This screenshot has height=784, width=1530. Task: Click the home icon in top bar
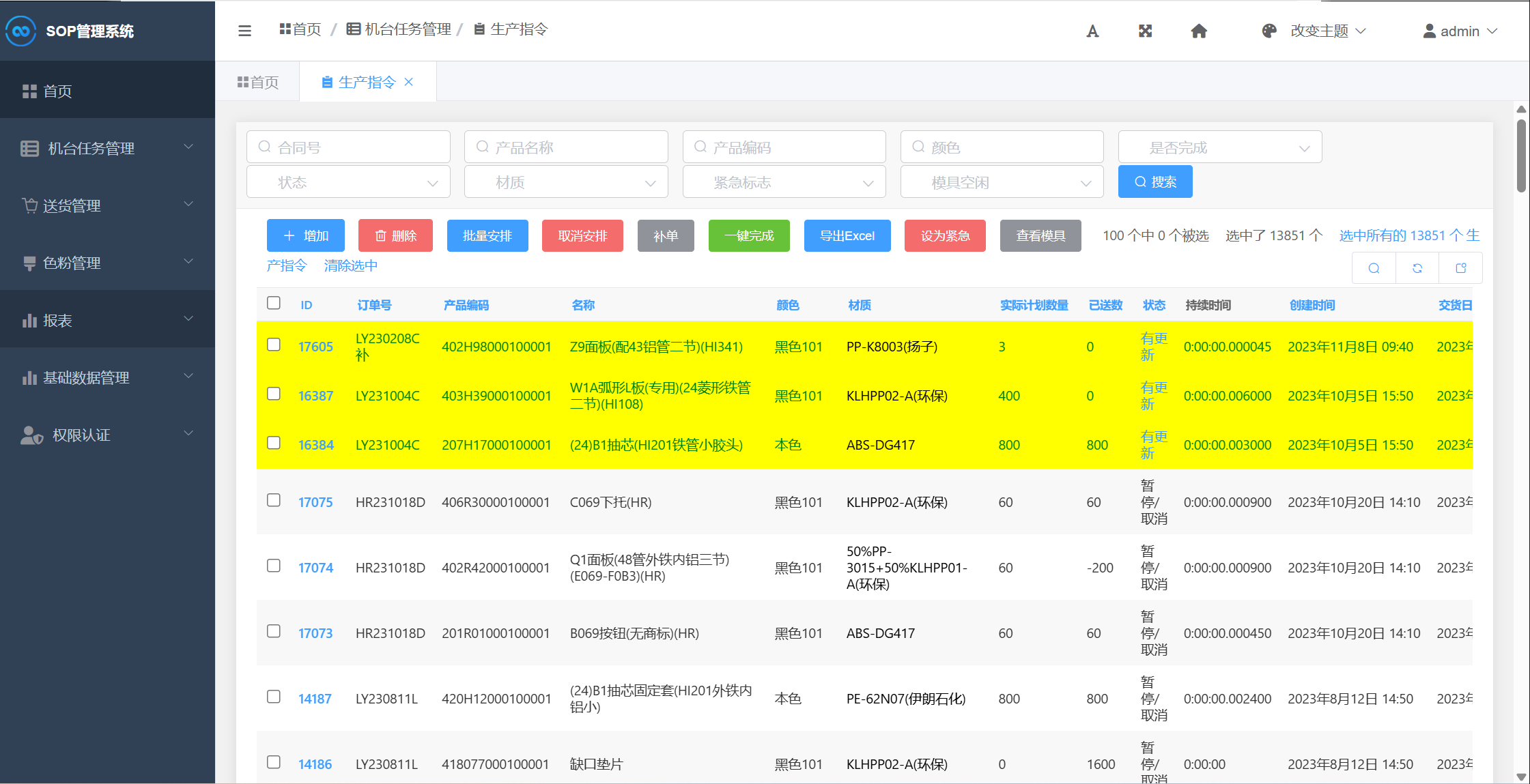1199,31
